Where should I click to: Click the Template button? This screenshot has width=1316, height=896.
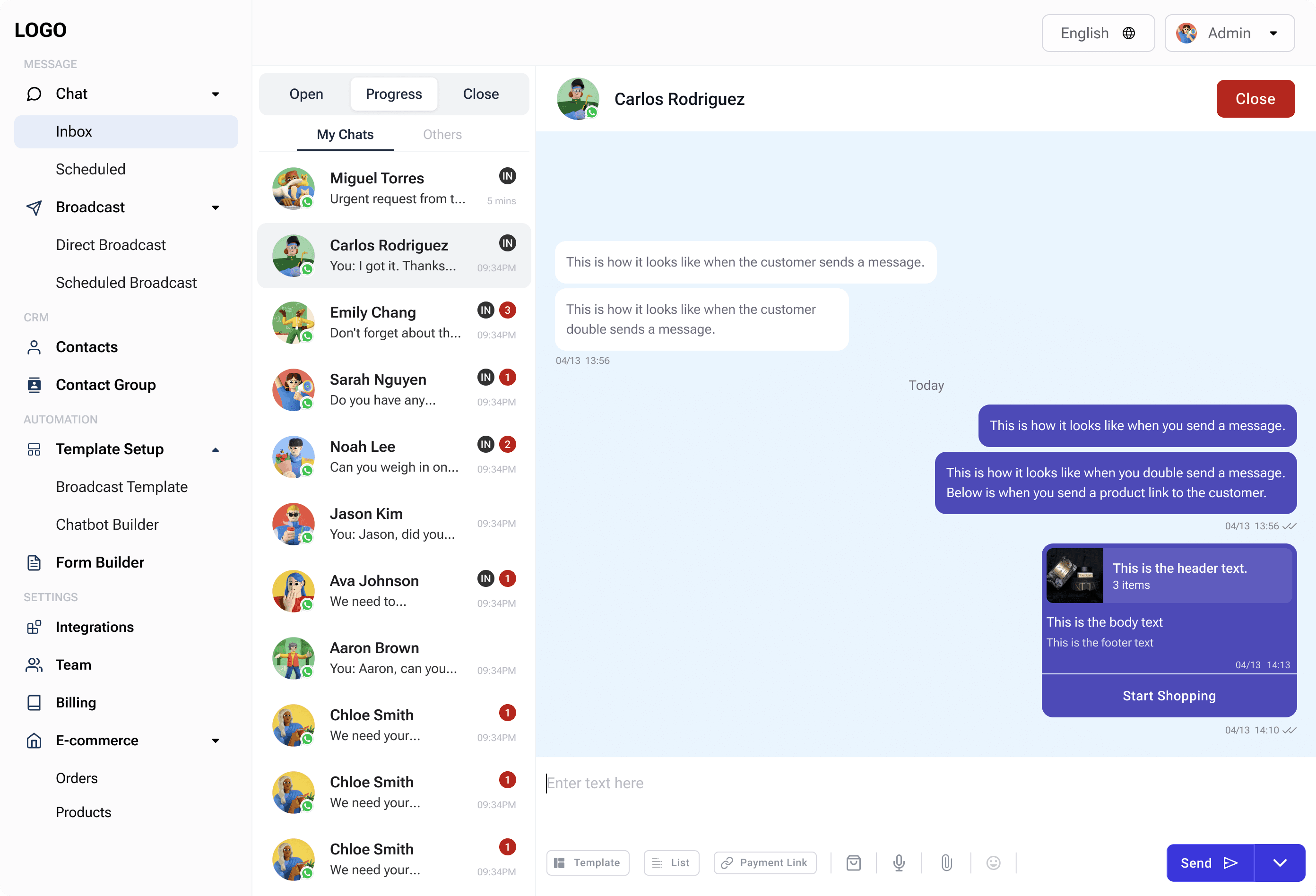point(588,862)
